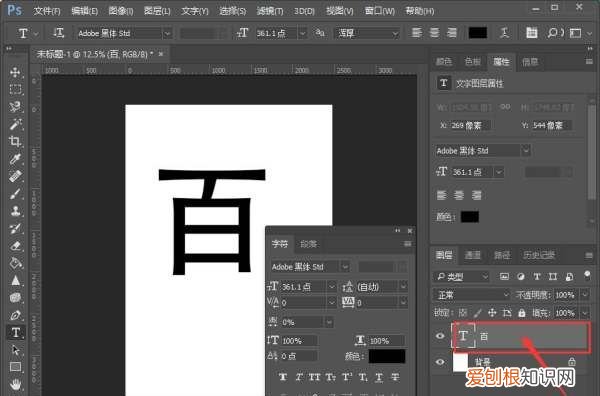This screenshot has width=600, height=396.
Task: Switch to the 通道 tab
Action: tap(473, 255)
